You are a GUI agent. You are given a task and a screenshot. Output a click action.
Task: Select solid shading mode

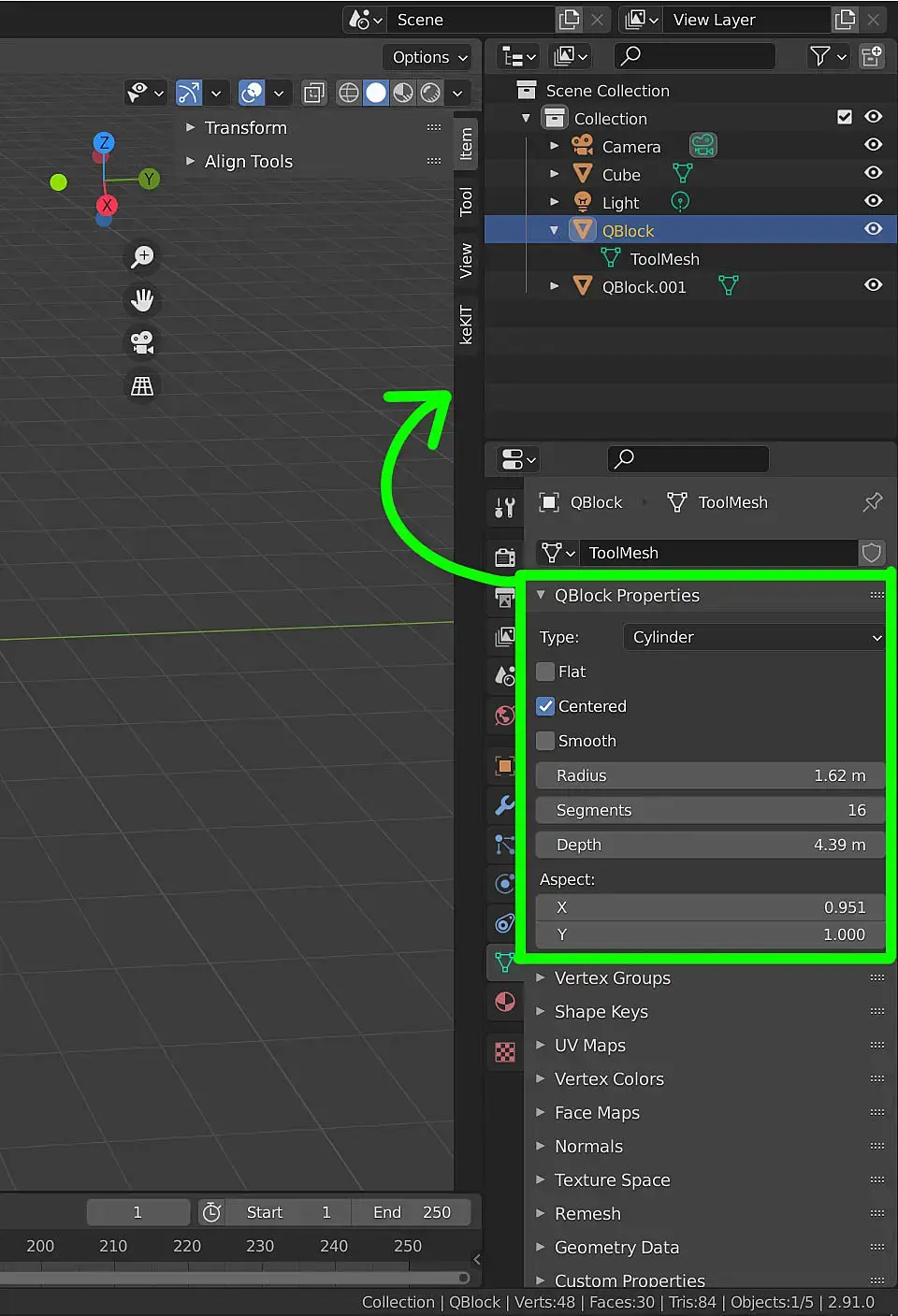coord(376,93)
